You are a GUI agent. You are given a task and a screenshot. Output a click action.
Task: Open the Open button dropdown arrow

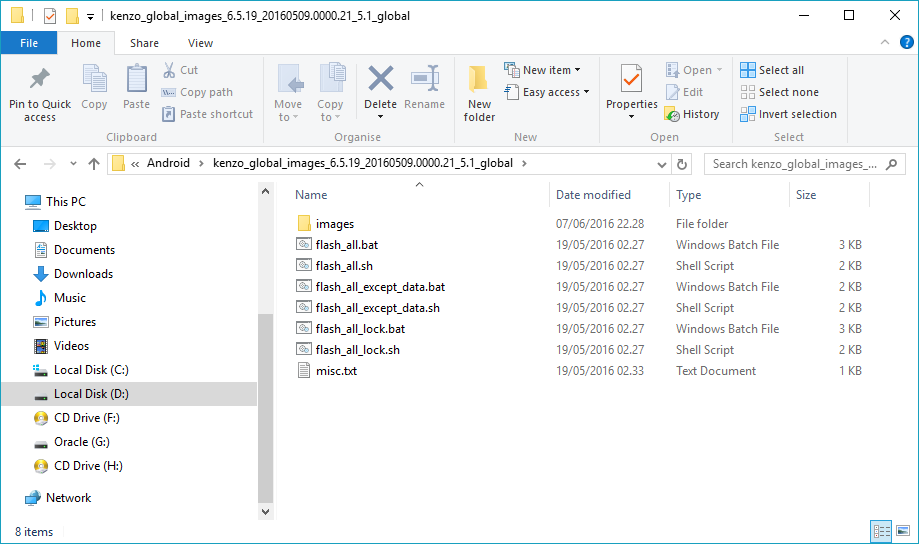(719, 70)
